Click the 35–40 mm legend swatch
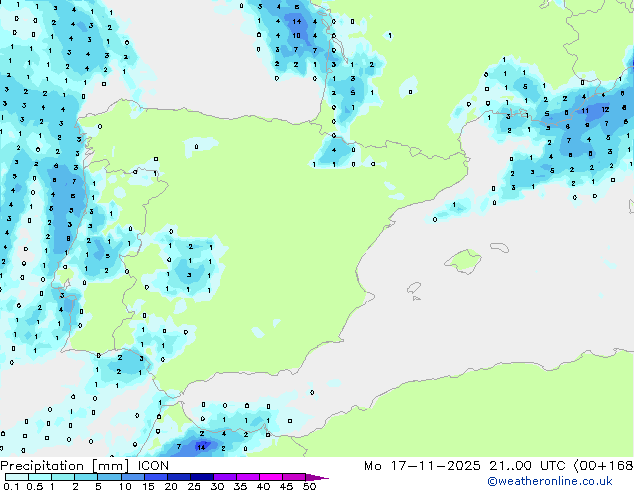 pos(248,477)
